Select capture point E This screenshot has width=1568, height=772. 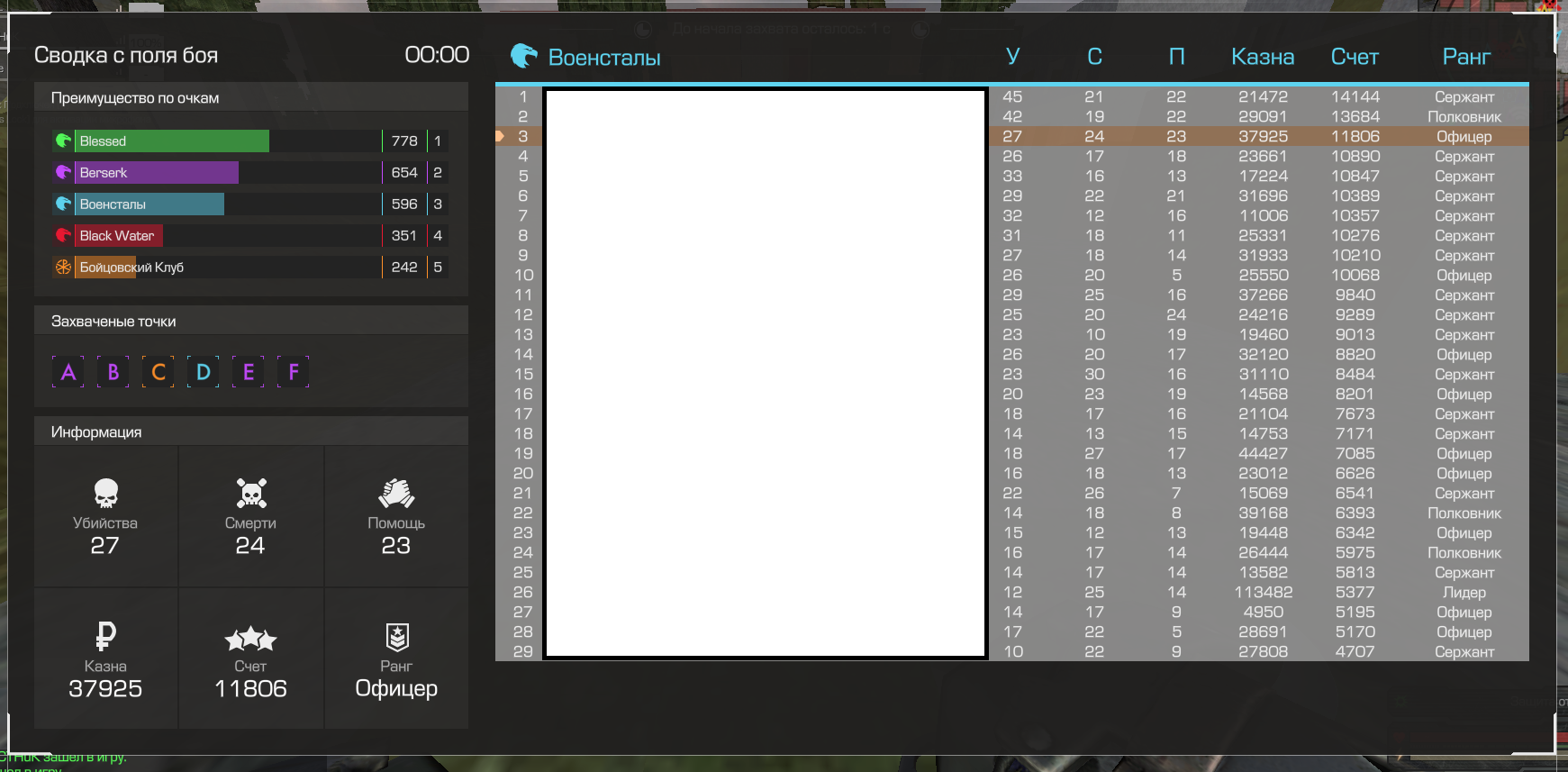point(249,372)
